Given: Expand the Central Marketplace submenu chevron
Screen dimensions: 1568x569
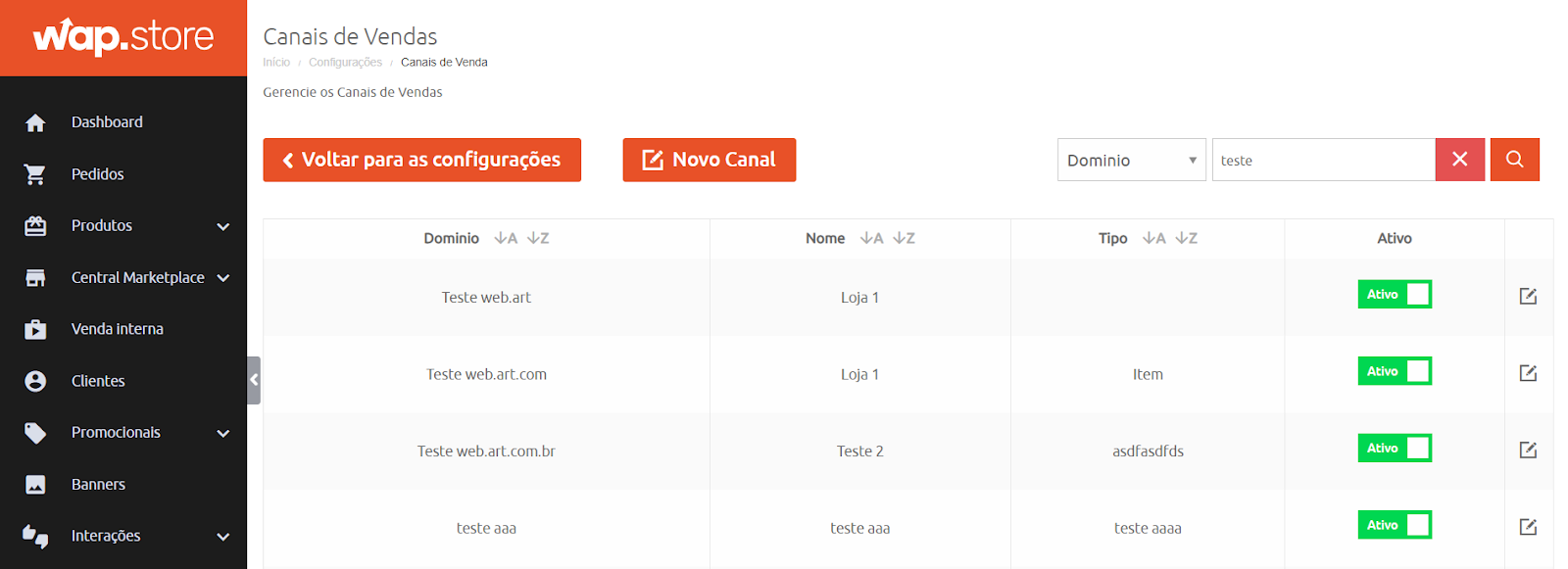Looking at the screenshot, I should pos(223,278).
